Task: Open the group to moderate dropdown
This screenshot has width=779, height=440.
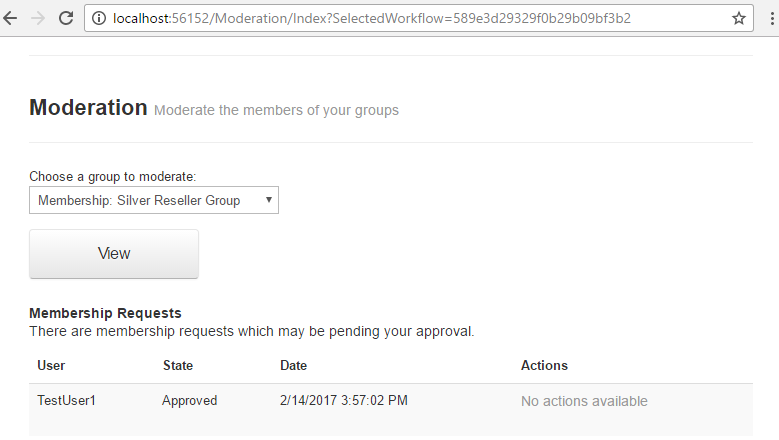Action: (153, 200)
